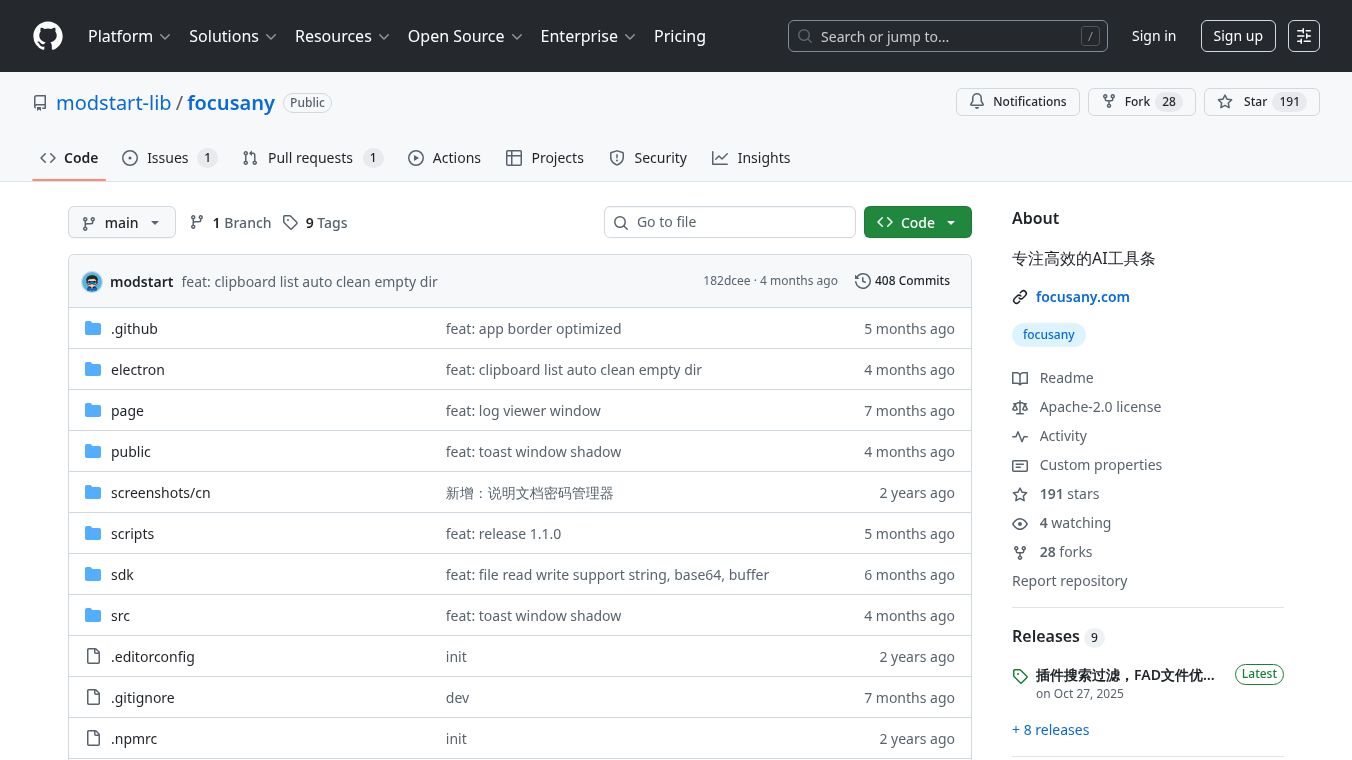The width and height of the screenshot is (1352, 760).
Task: Open the Open Source navigation menu
Action: click(x=464, y=36)
